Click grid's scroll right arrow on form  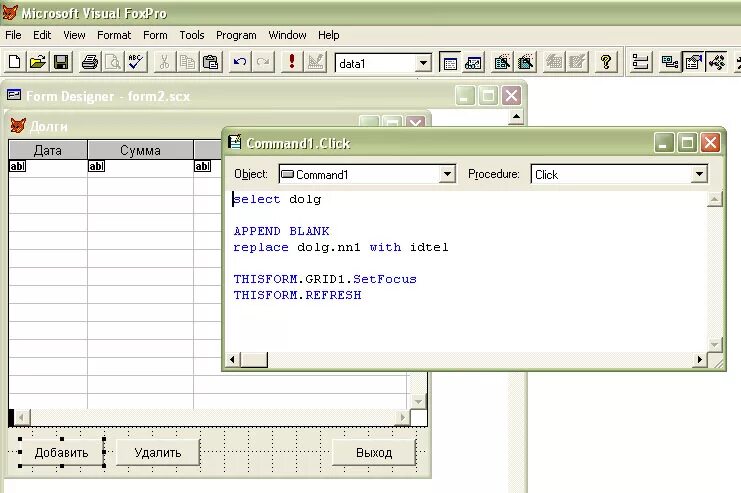(x=403, y=417)
